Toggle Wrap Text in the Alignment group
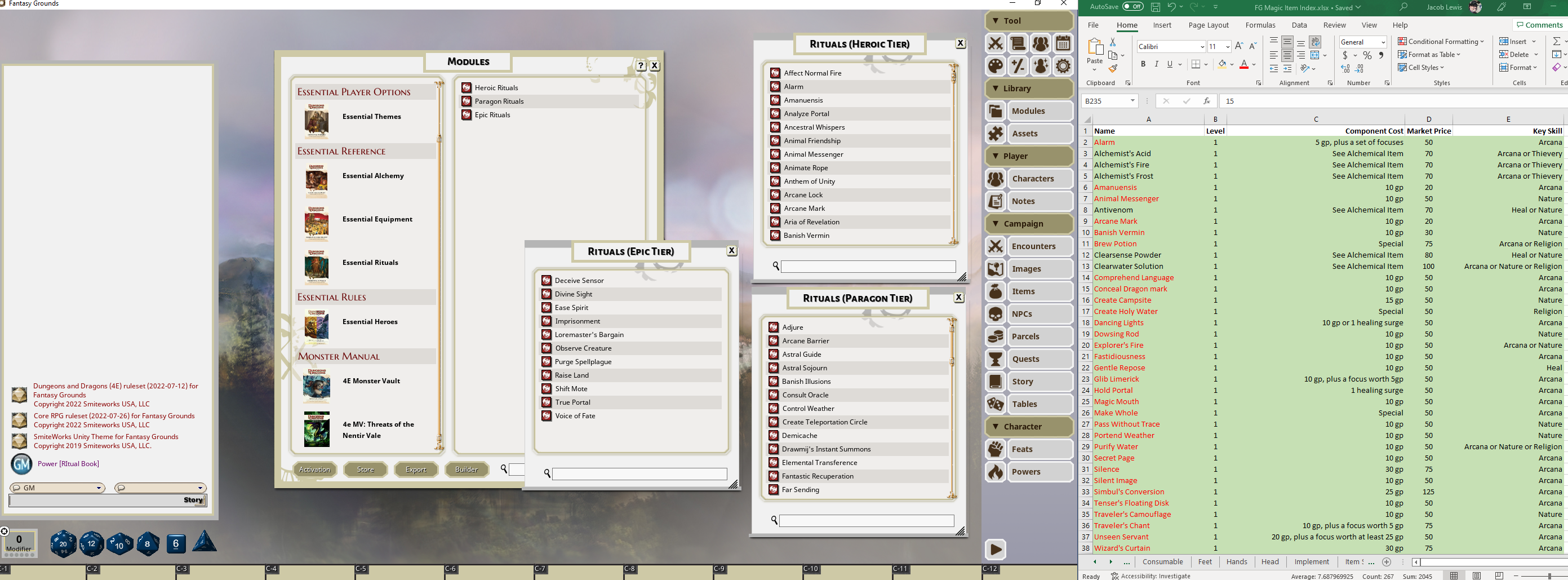This screenshot has height=580, width=1568. 1315,42
